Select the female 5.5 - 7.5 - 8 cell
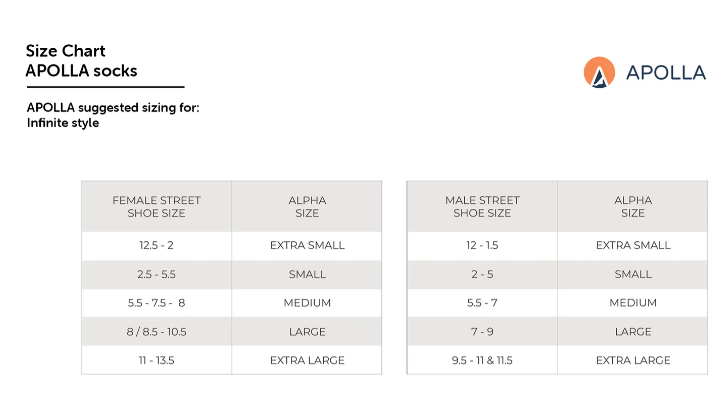Image resolution: width=720 pixels, height=397 pixels. pos(157,303)
